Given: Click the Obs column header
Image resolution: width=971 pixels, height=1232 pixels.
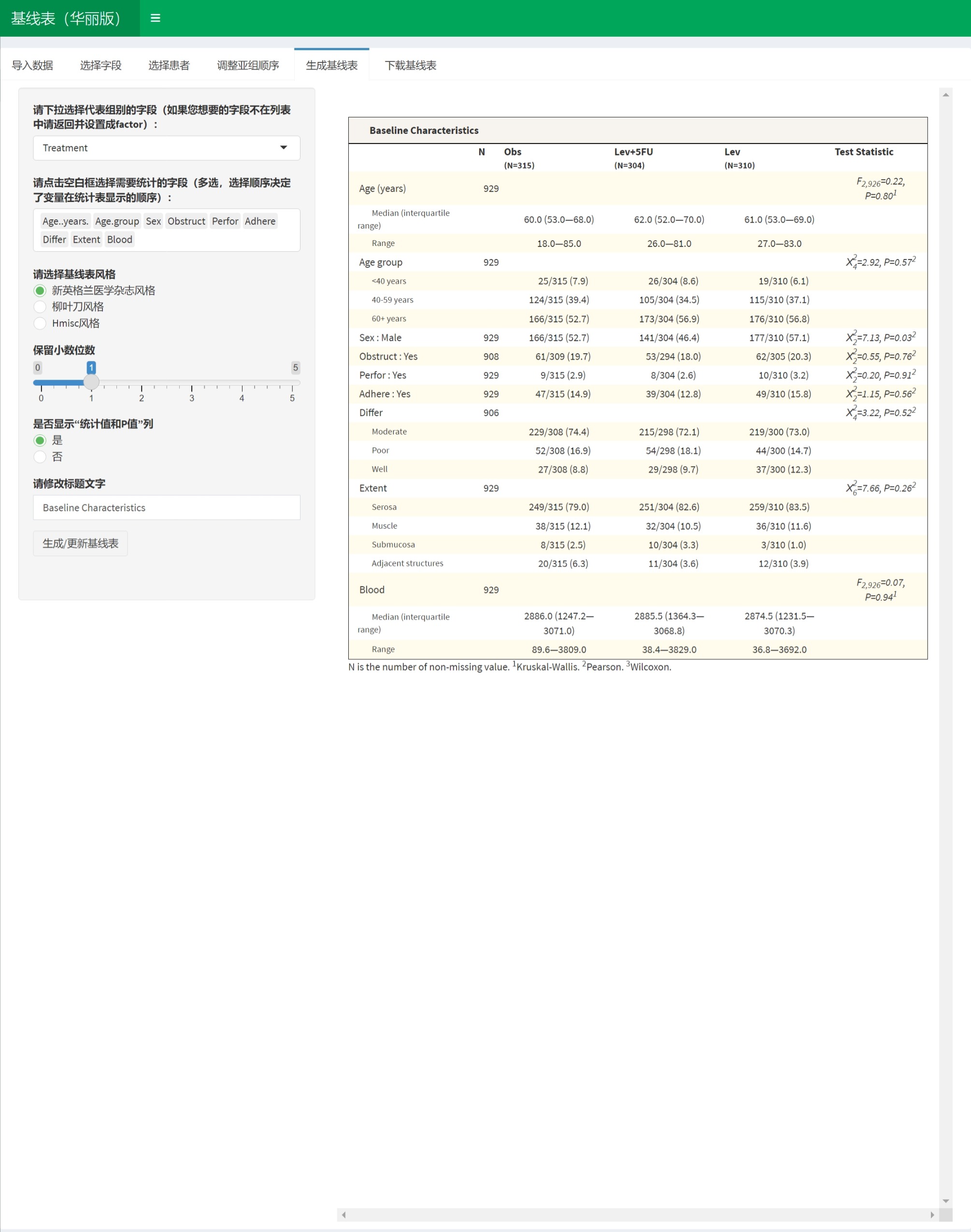Looking at the screenshot, I should click(512, 152).
